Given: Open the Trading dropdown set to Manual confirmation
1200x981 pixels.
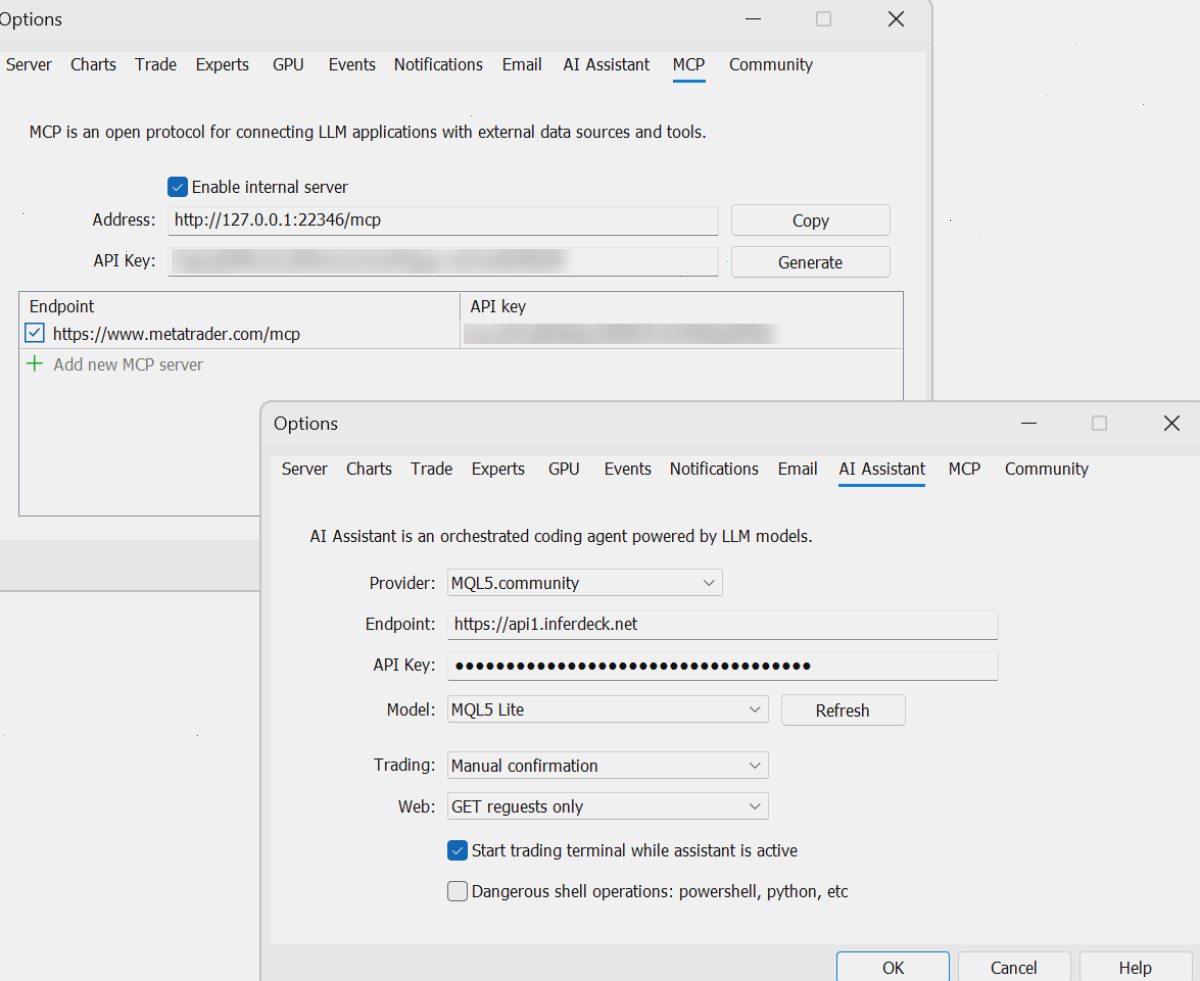Looking at the screenshot, I should [x=608, y=766].
